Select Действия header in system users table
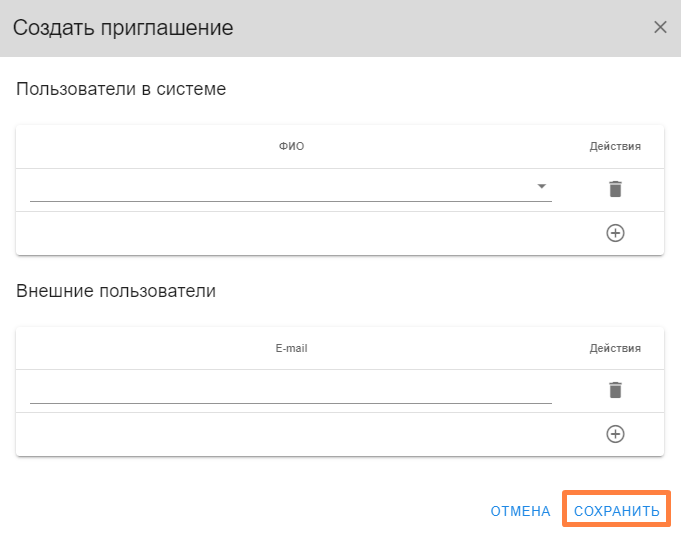Screen dimensions: 681x533 coord(614,147)
